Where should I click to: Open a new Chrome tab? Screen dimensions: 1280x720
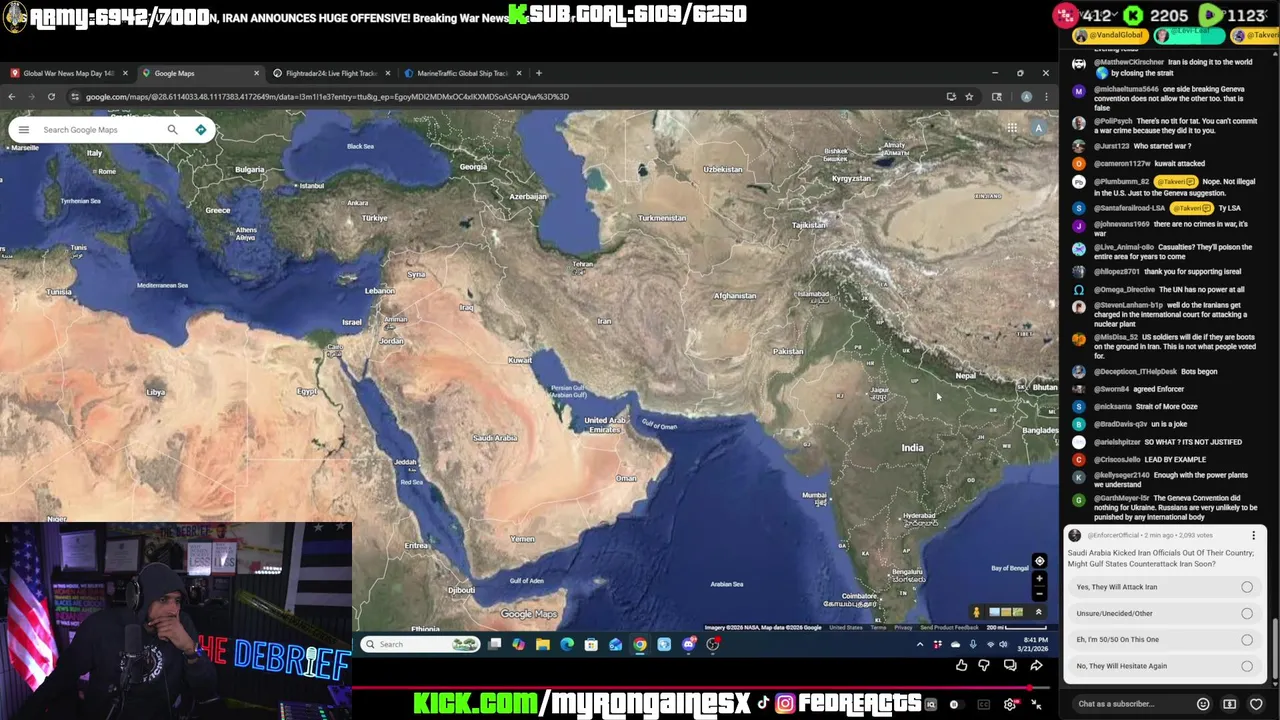tap(539, 73)
